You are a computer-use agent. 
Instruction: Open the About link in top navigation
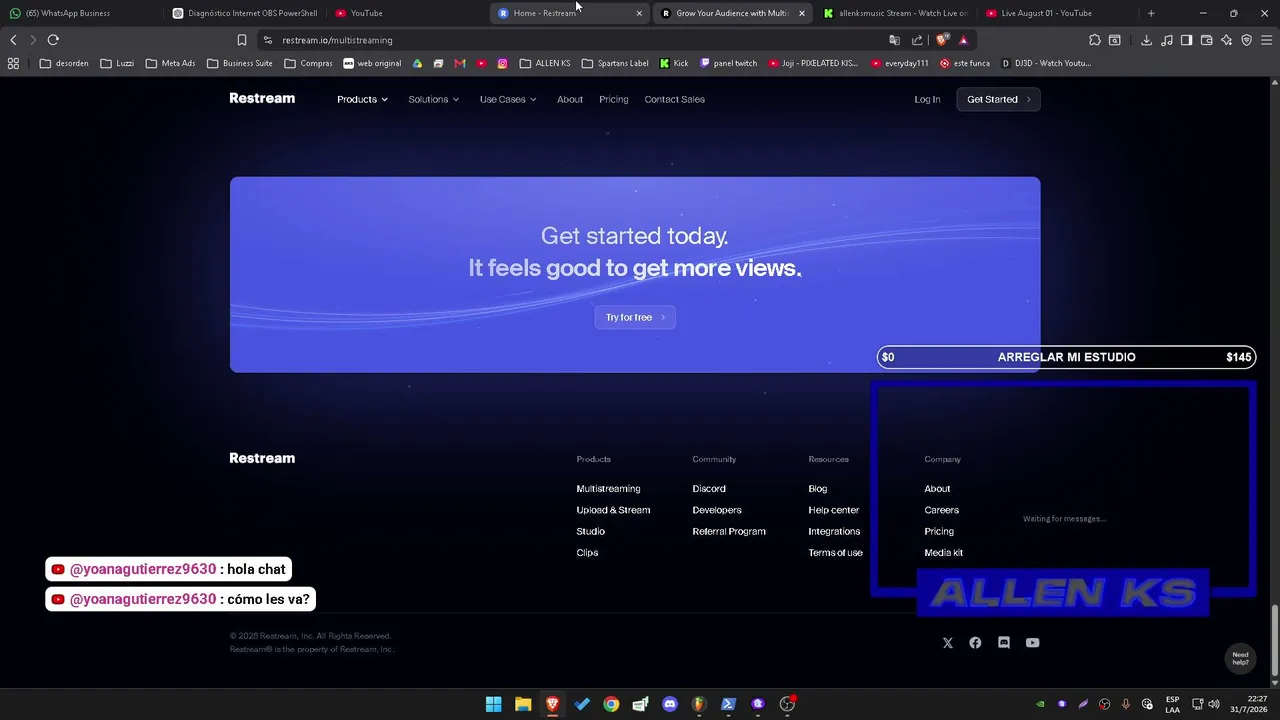(x=570, y=99)
